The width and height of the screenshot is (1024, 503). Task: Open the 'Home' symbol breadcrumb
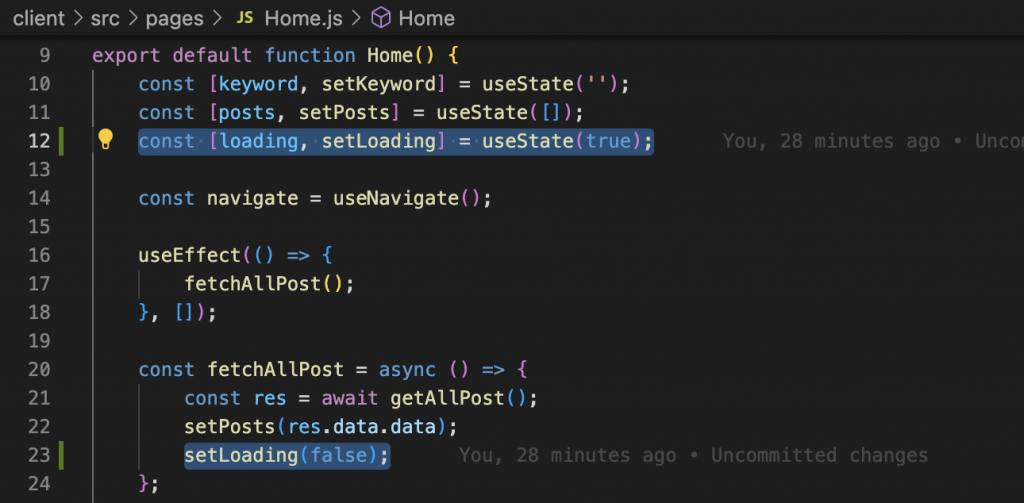click(426, 18)
